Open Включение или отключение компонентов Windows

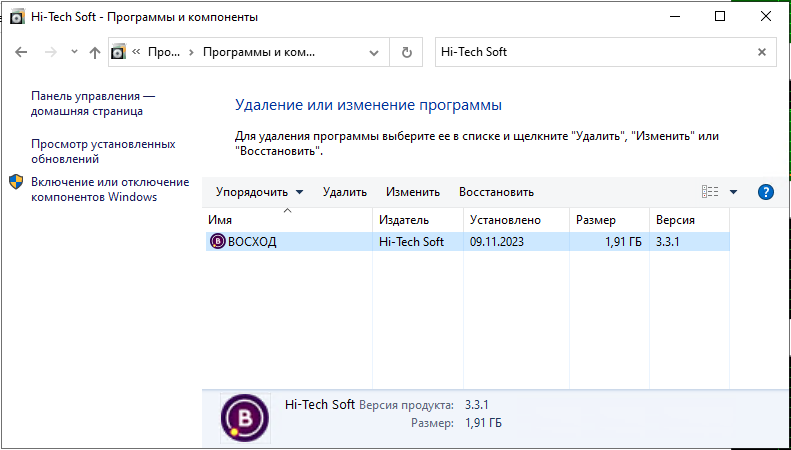[x=109, y=189]
